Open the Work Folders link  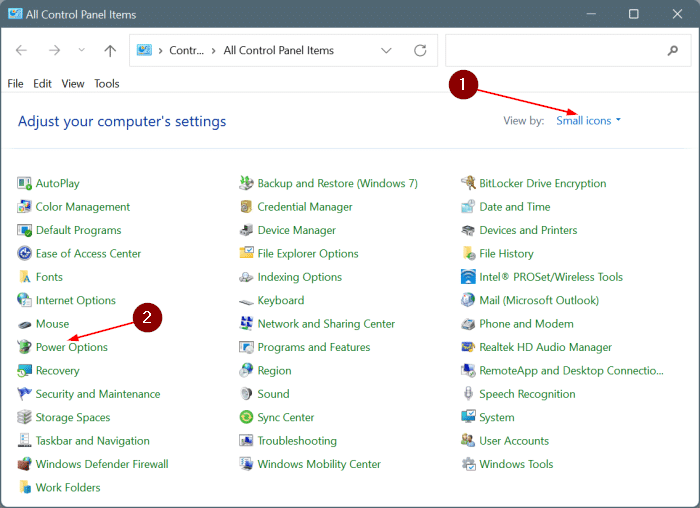[x=68, y=487]
